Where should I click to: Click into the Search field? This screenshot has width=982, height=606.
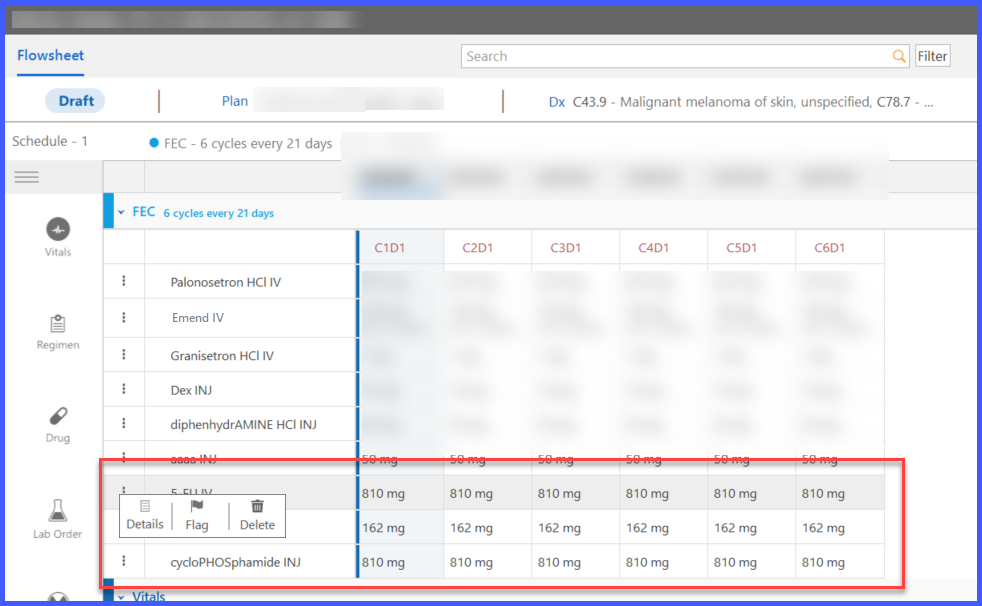tap(676, 56)
